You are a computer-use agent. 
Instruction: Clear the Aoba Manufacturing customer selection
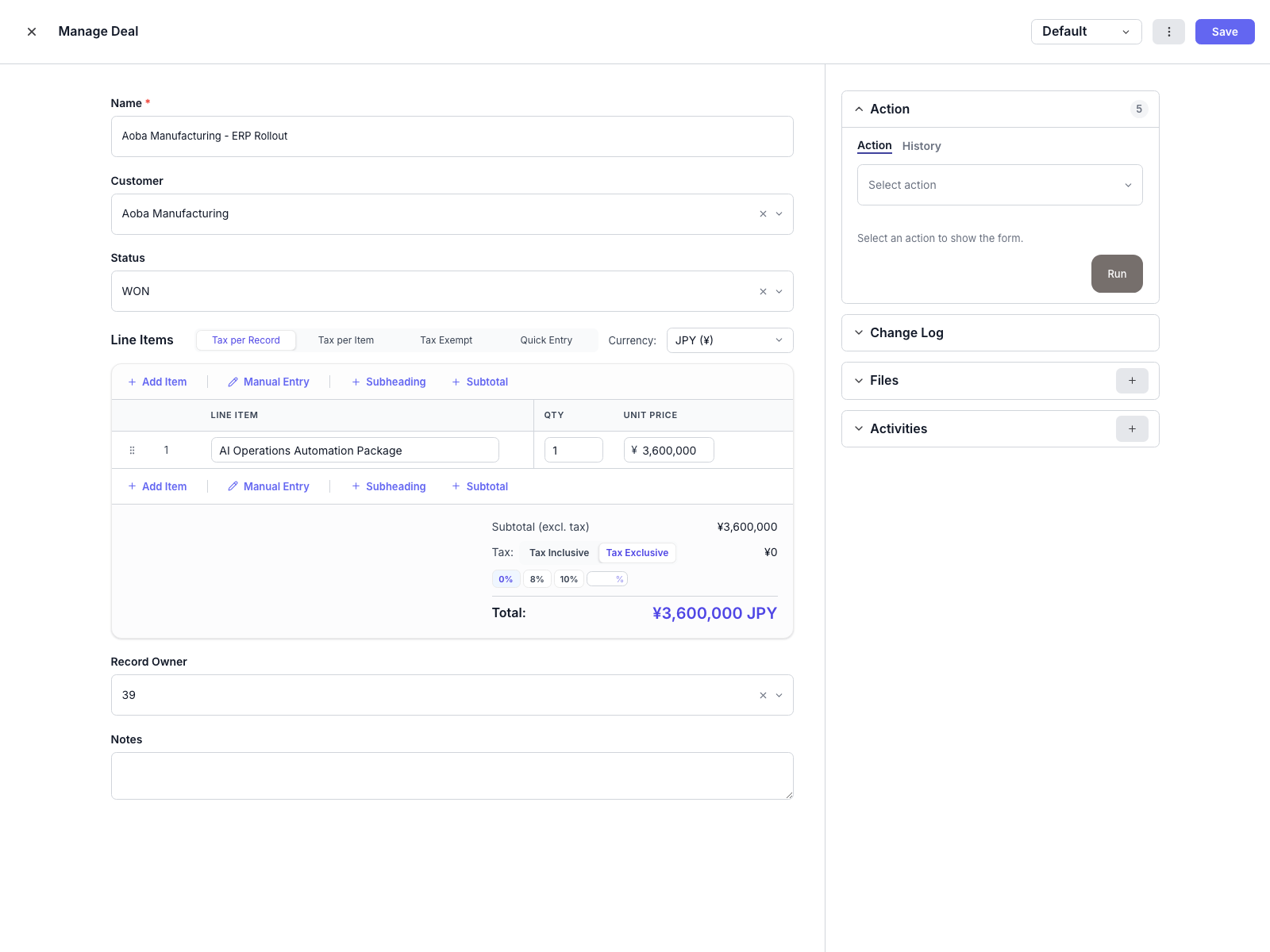pos(761,213)
